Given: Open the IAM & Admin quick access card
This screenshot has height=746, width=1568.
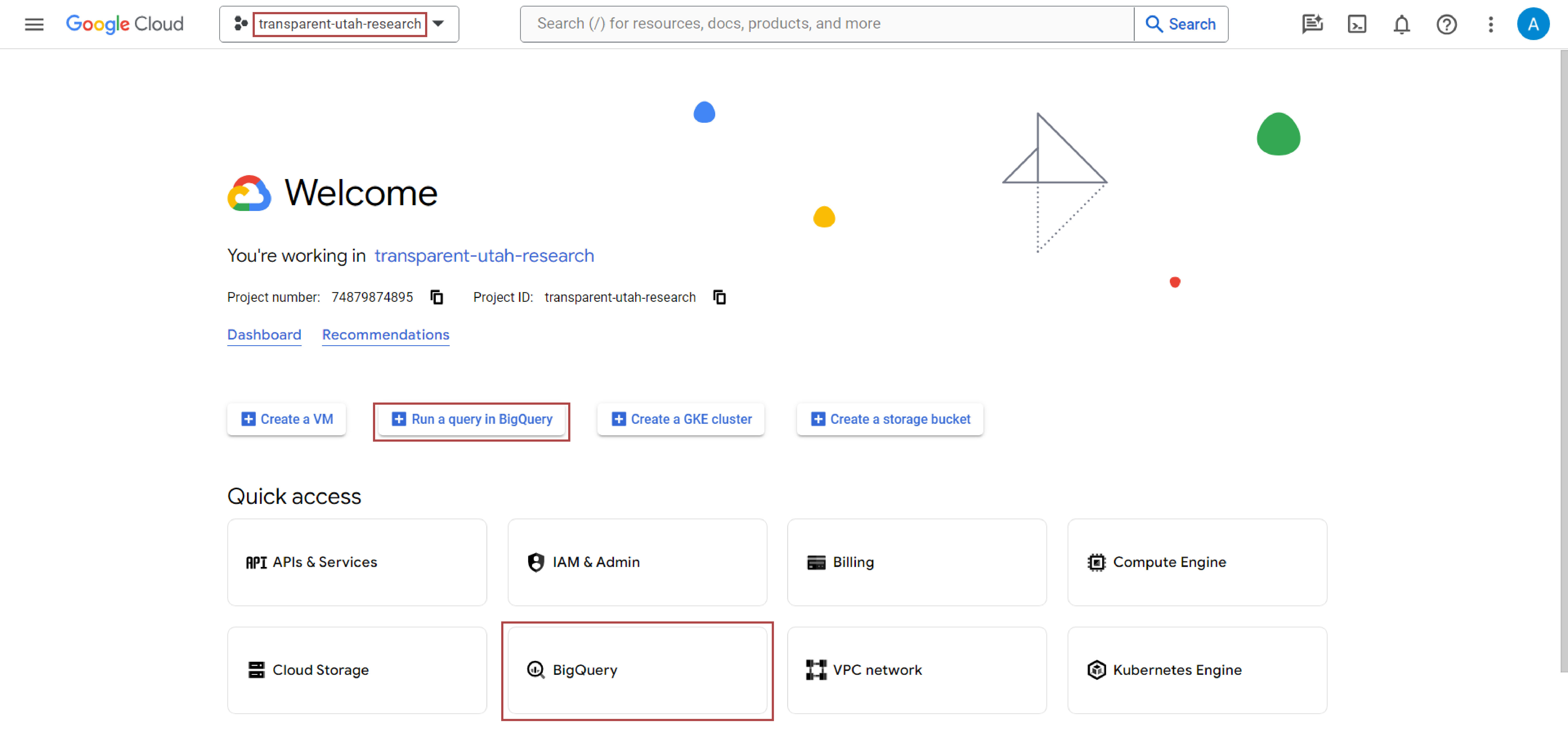Looking at the screenshot, I should point(637,562).
